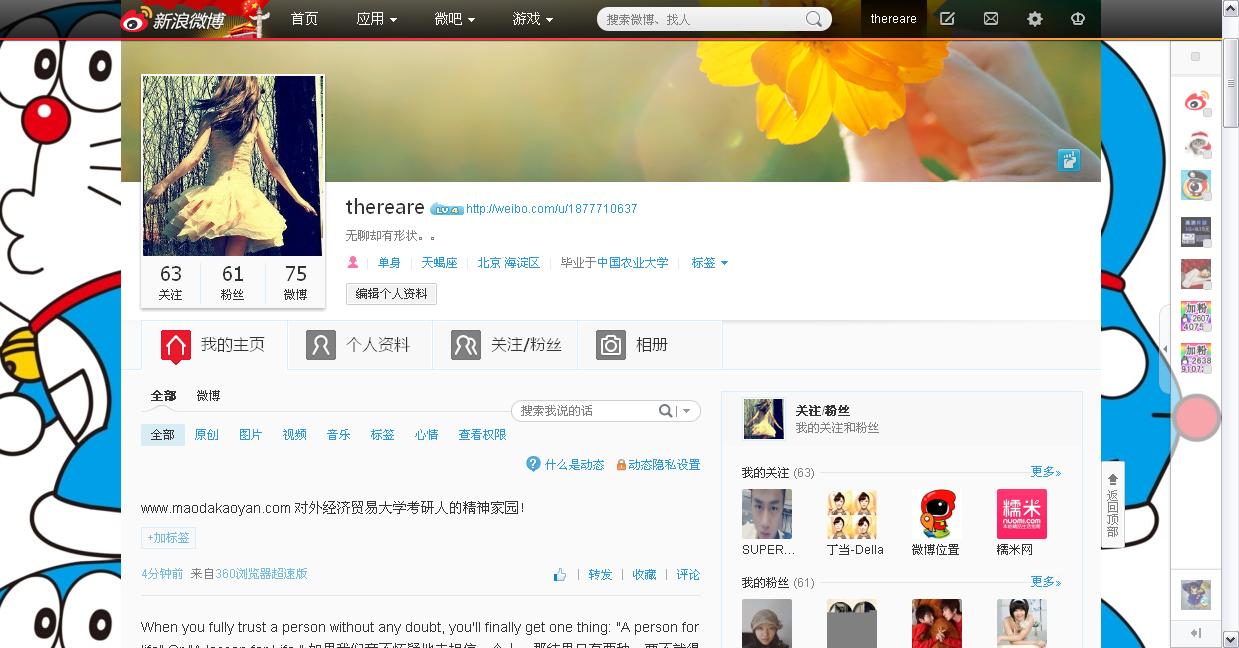Click the lock icon before 动态隐私设置

click(x=621, y=465)
